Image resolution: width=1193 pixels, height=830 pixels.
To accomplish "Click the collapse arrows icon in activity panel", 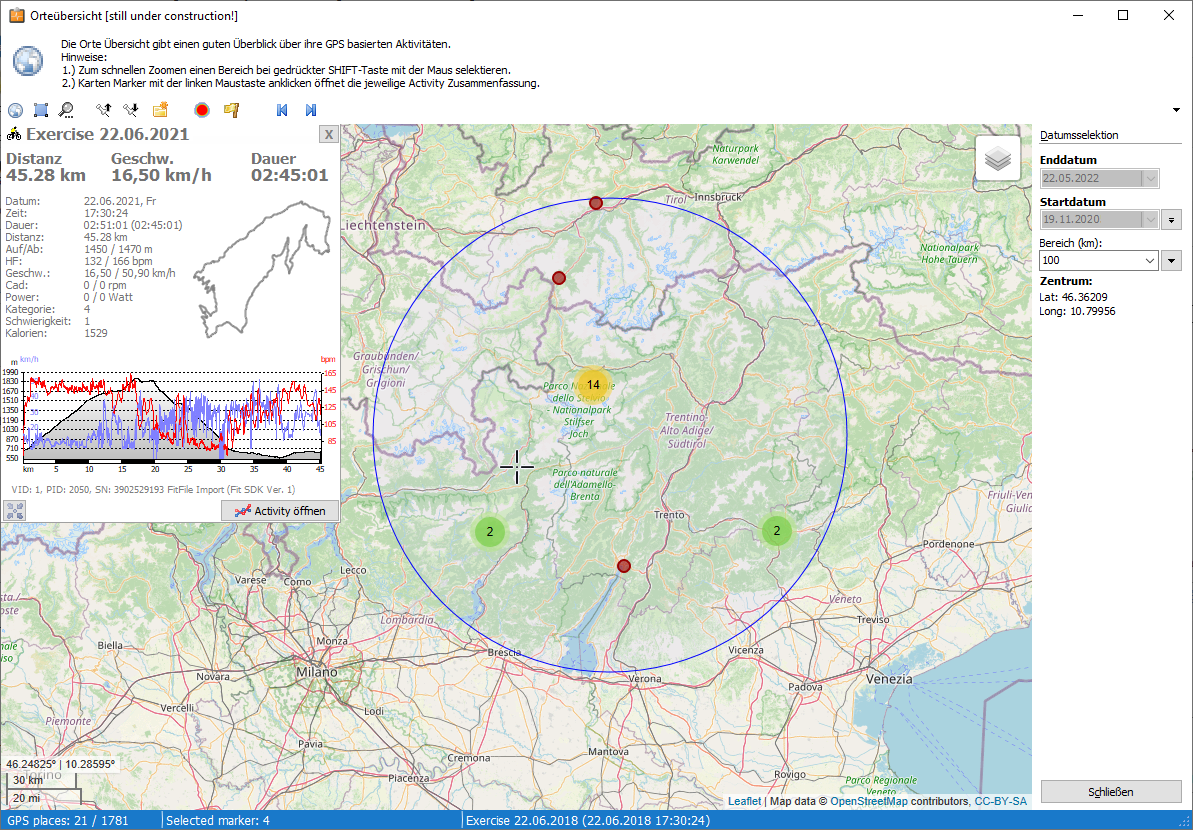I will 15,510.
